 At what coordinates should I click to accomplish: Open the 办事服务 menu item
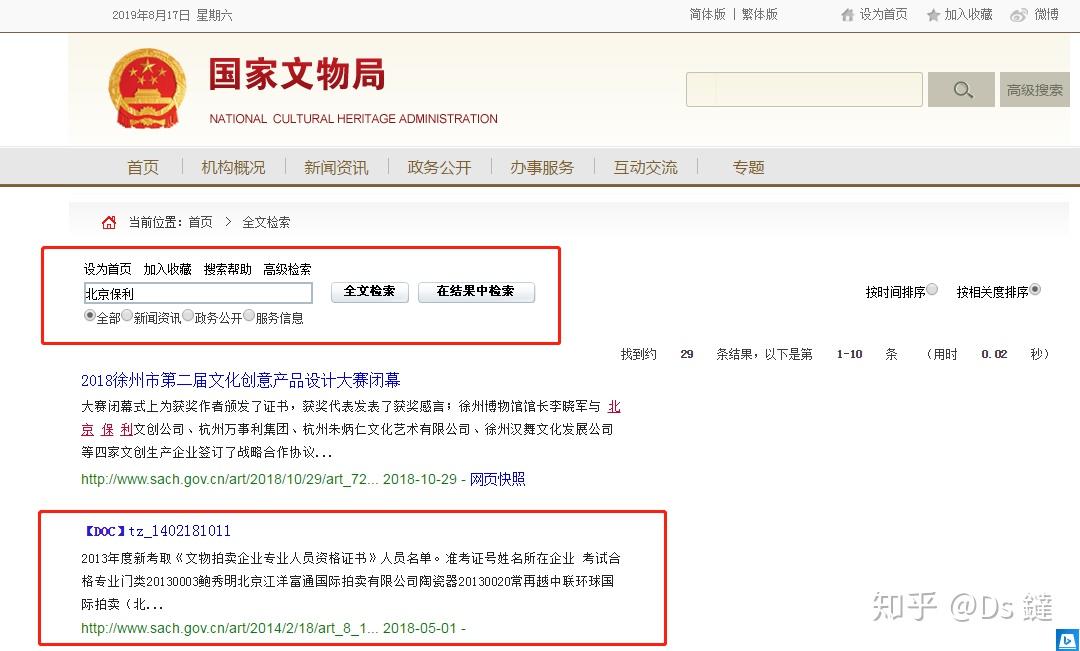(x=542, y=167)
